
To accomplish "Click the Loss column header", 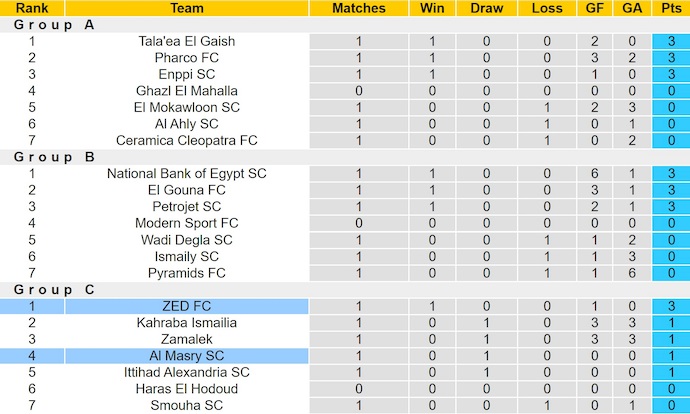I will coord(547,8).
